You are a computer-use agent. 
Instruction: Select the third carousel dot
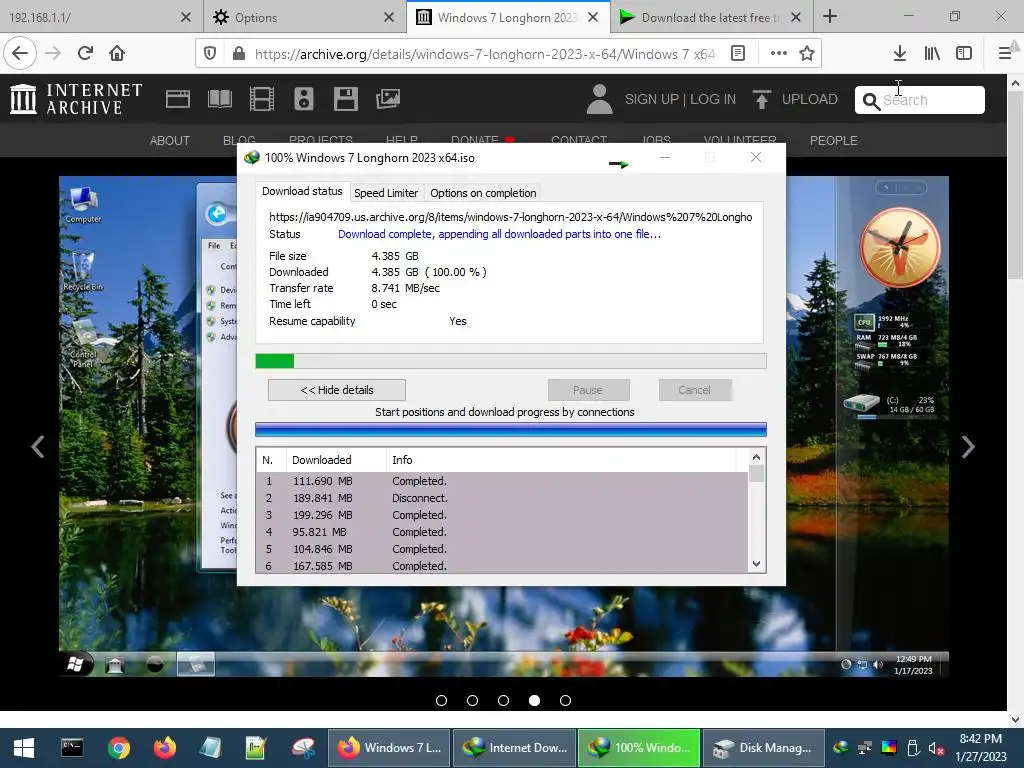(504, 701)
